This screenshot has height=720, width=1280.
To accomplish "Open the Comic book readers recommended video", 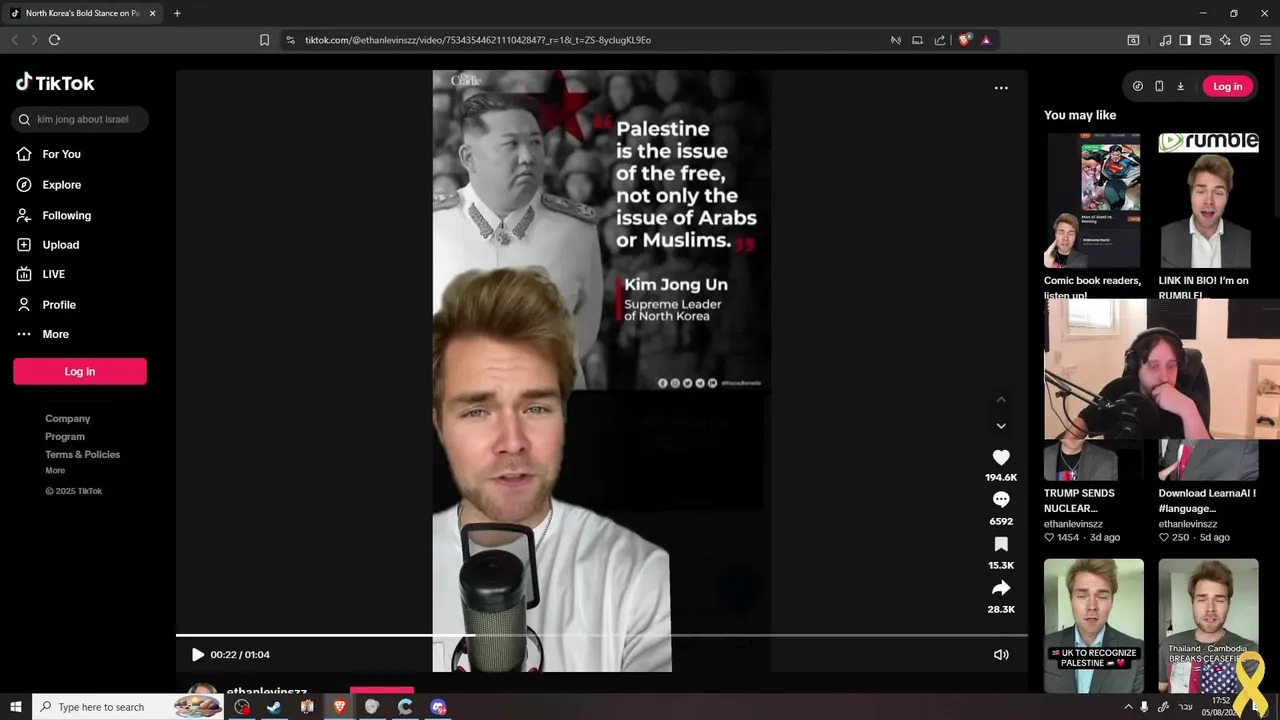I will tap(1094, 200).
